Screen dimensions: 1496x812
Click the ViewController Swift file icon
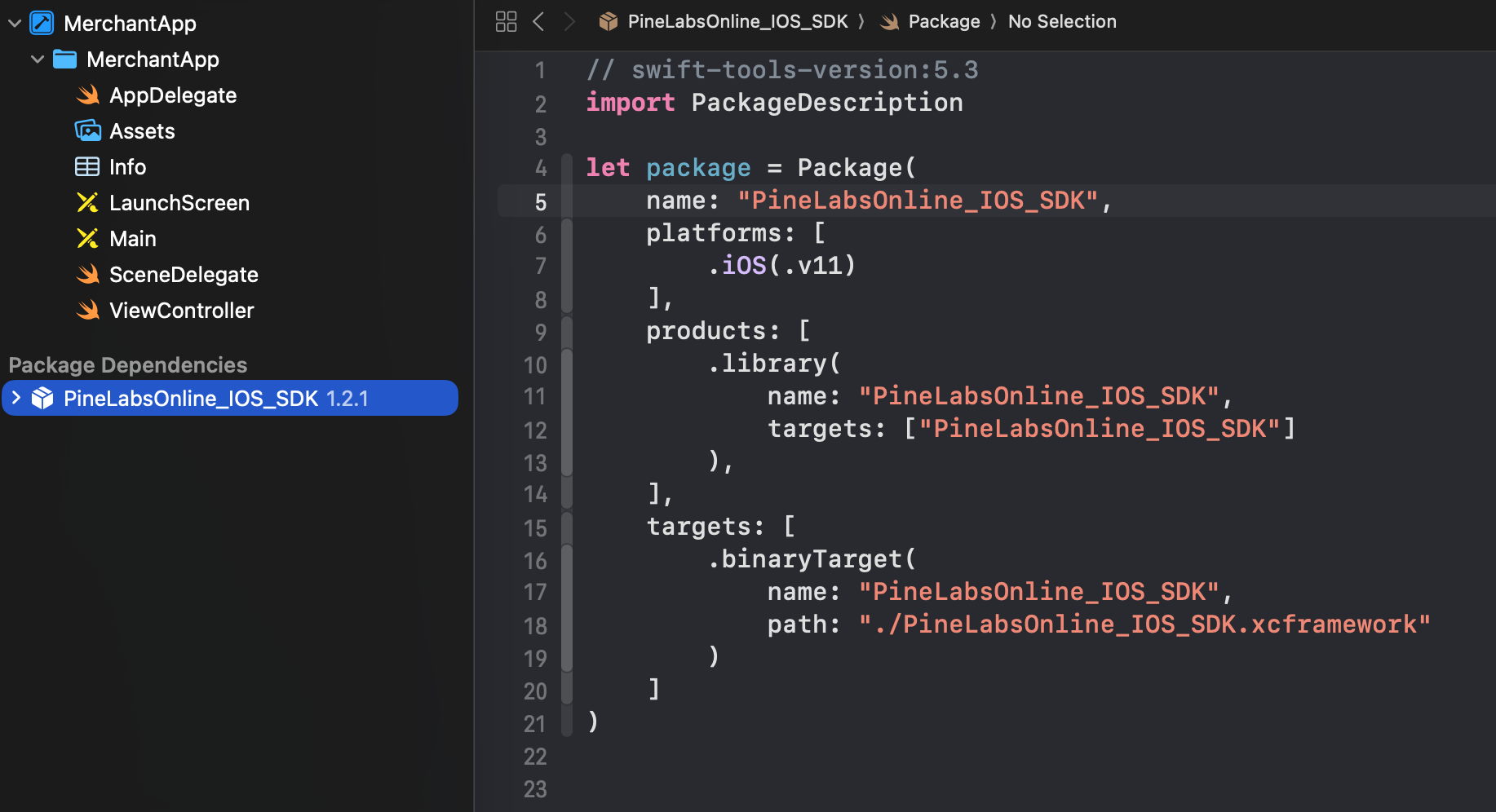tap(87, 311)
